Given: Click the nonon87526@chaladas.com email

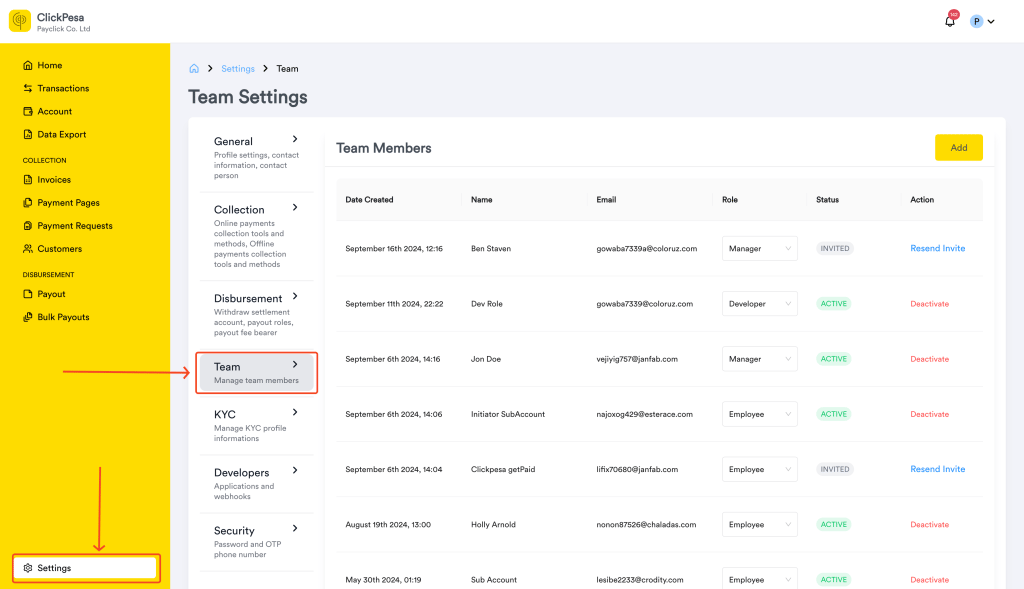Looking at the screenshot, I should coord(646,524).
